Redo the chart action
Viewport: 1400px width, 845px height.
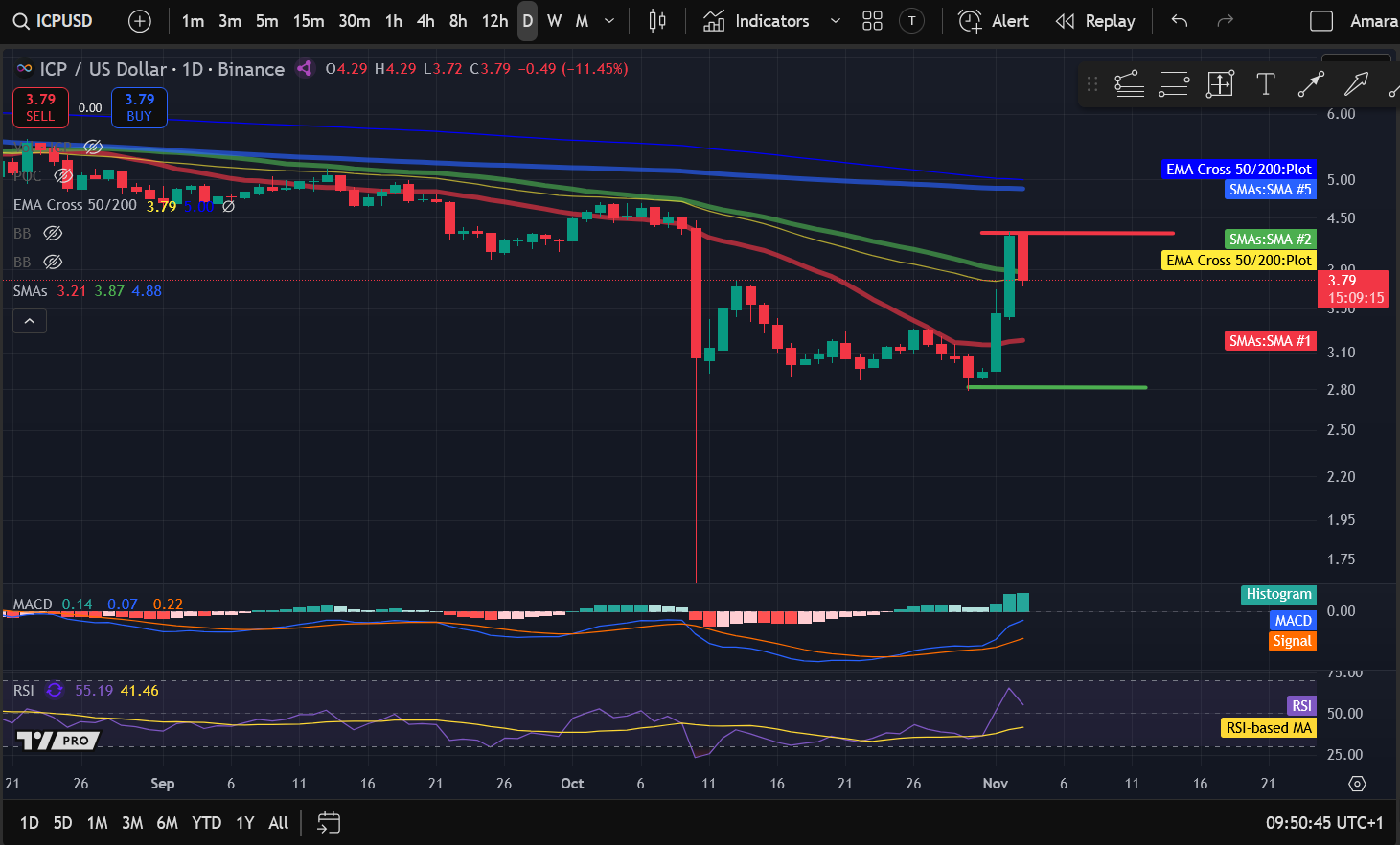(x=1225, y=21)
